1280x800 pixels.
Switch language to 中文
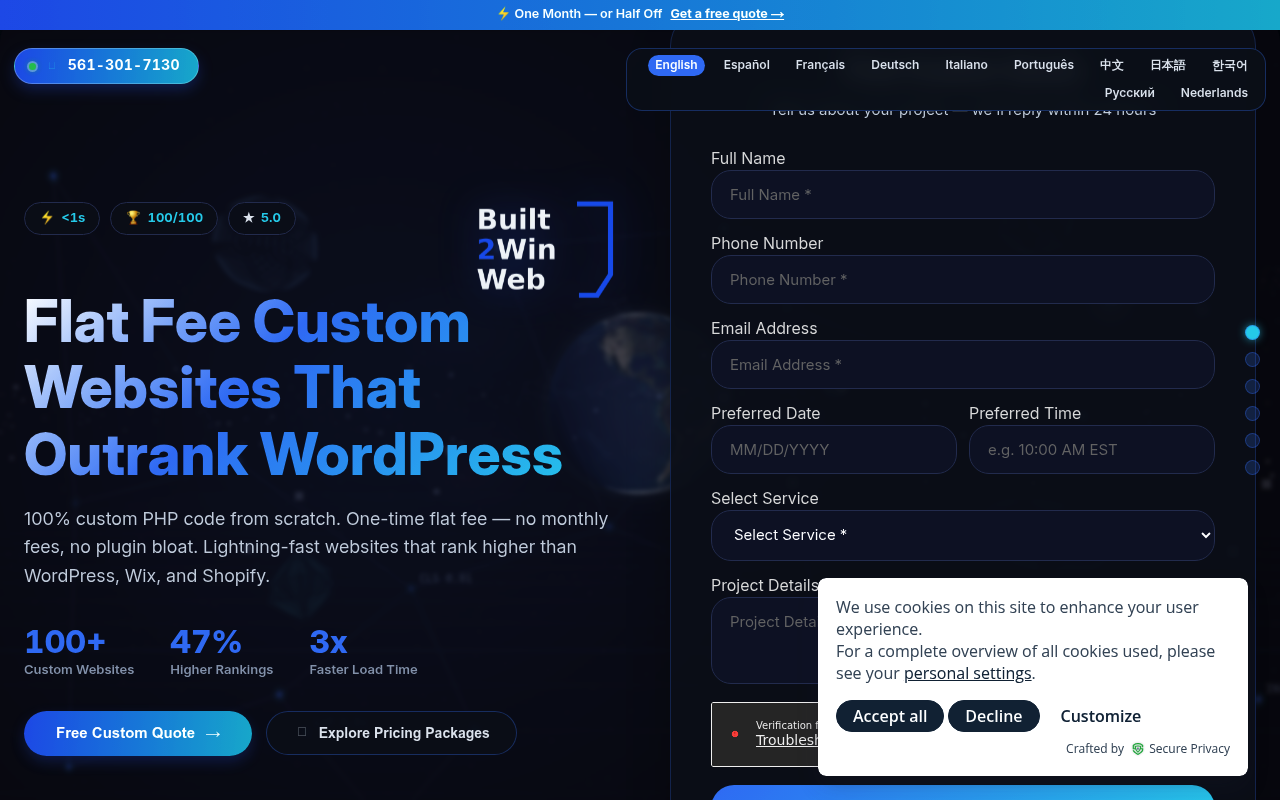click(1112, 65)
